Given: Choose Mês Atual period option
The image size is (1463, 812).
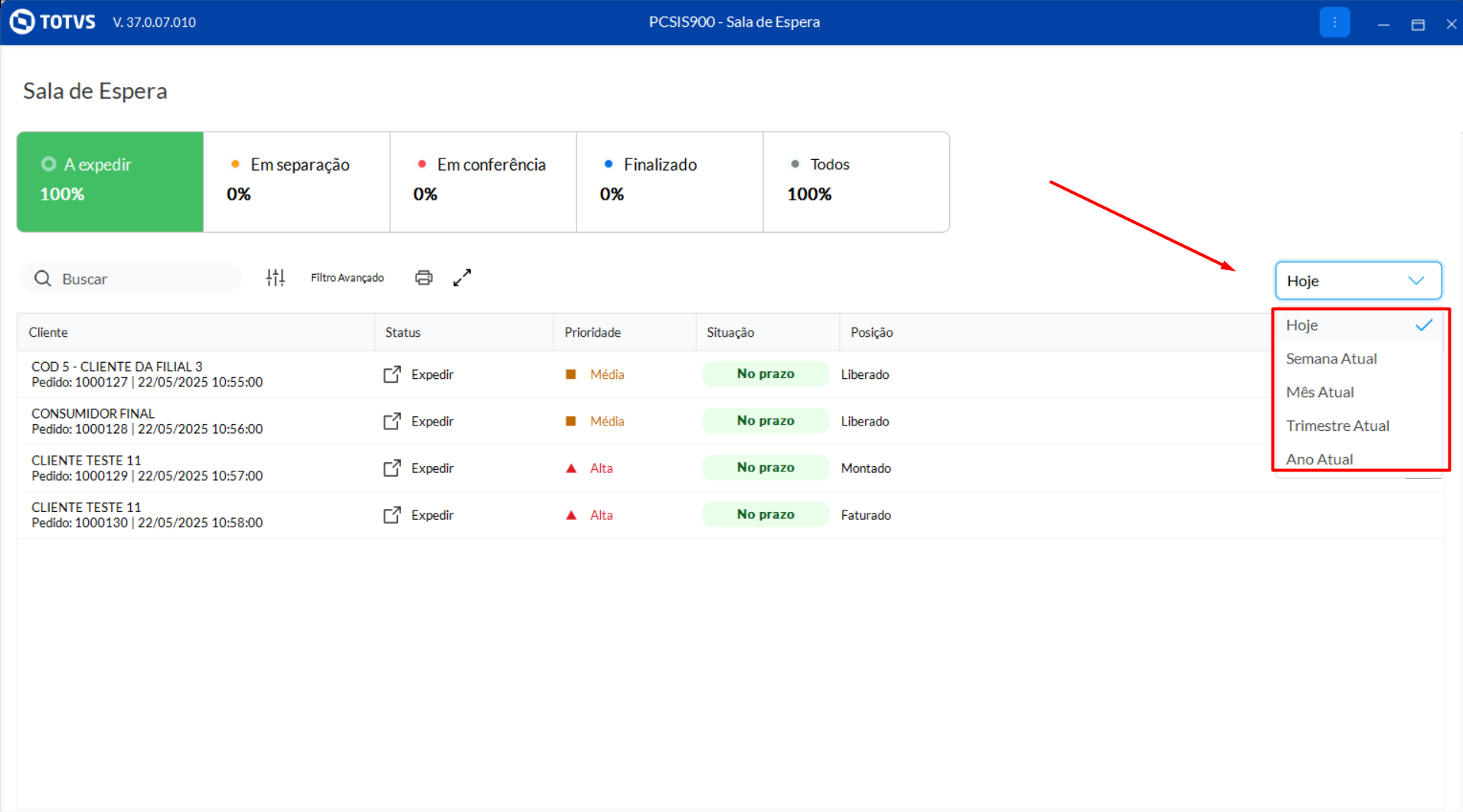Looking at the screenshot, I should point(1320,393).
